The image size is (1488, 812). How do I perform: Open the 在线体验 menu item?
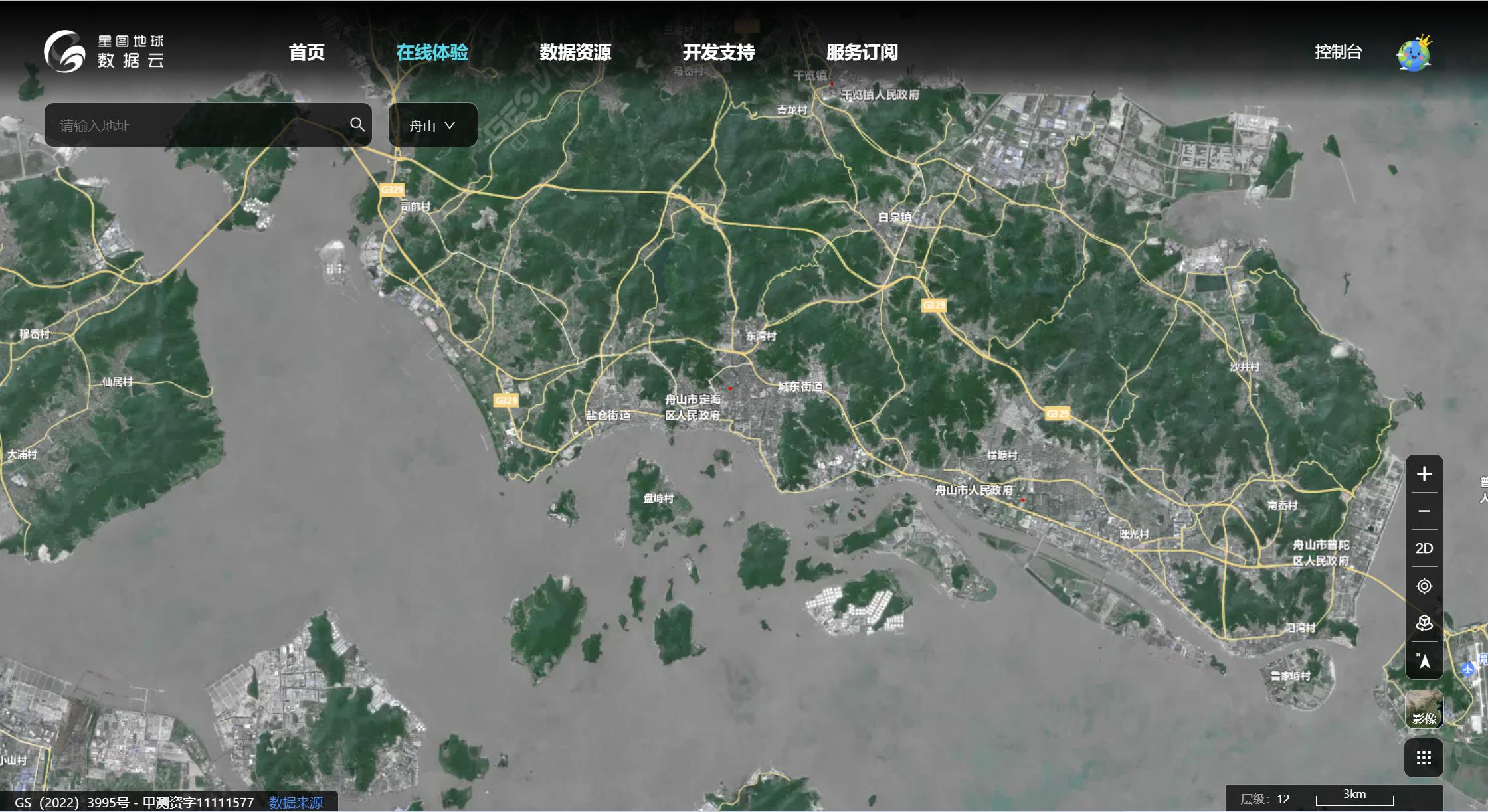click(432, 52)
